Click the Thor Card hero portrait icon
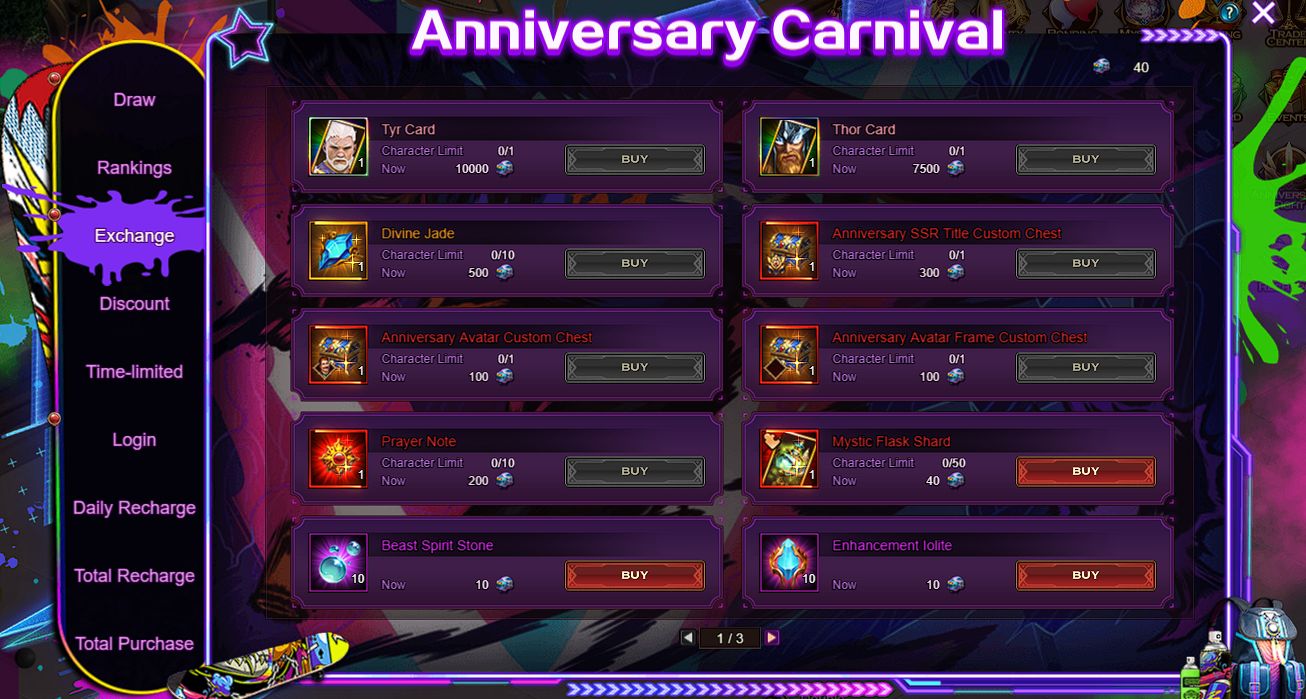Screen dimensions: 1306x699 [790, 147]
